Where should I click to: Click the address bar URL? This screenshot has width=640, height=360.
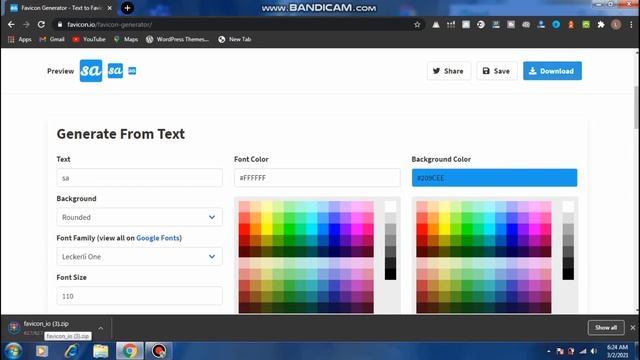pyautogui.click(x=109, y=24)
